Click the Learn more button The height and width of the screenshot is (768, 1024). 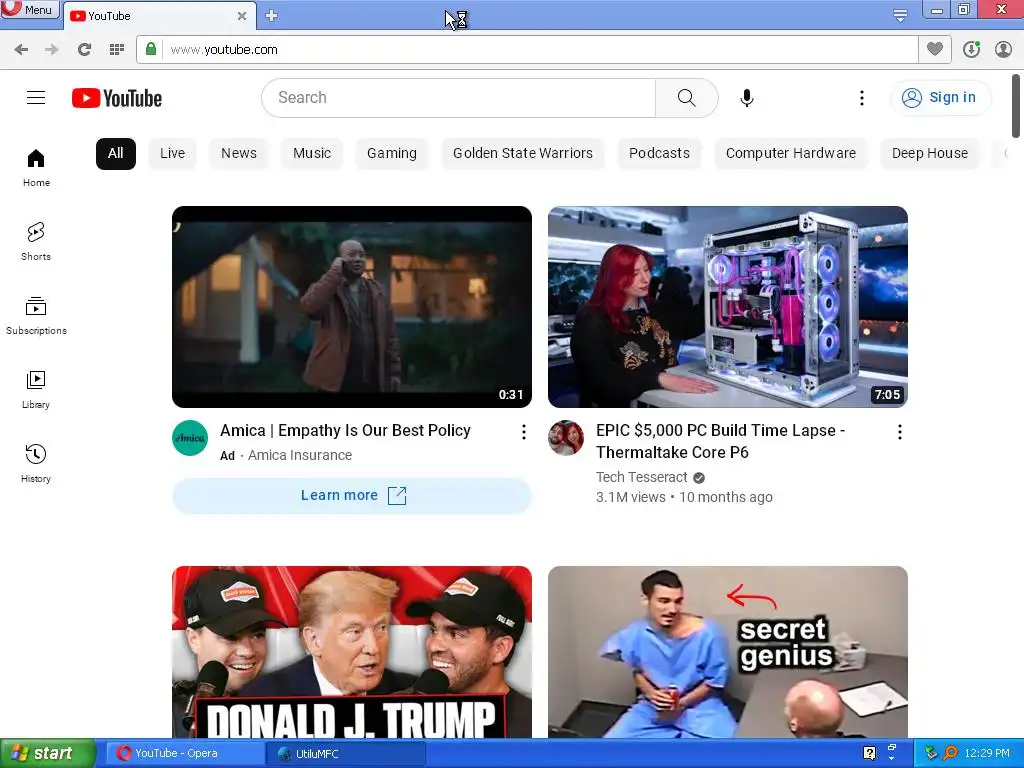(352, 496)
